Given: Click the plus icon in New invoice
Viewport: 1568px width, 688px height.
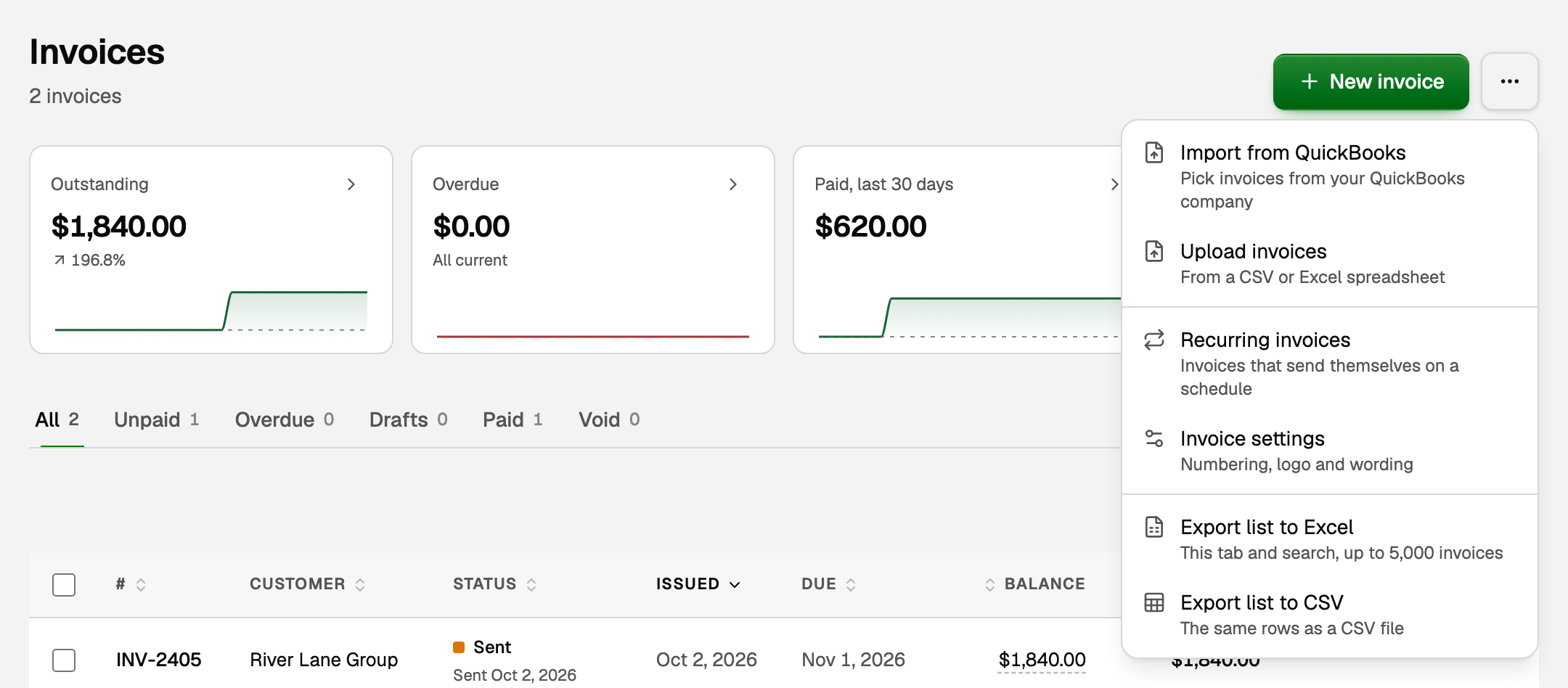Looking at the screenshot, I should click(x=1310, y=81).
